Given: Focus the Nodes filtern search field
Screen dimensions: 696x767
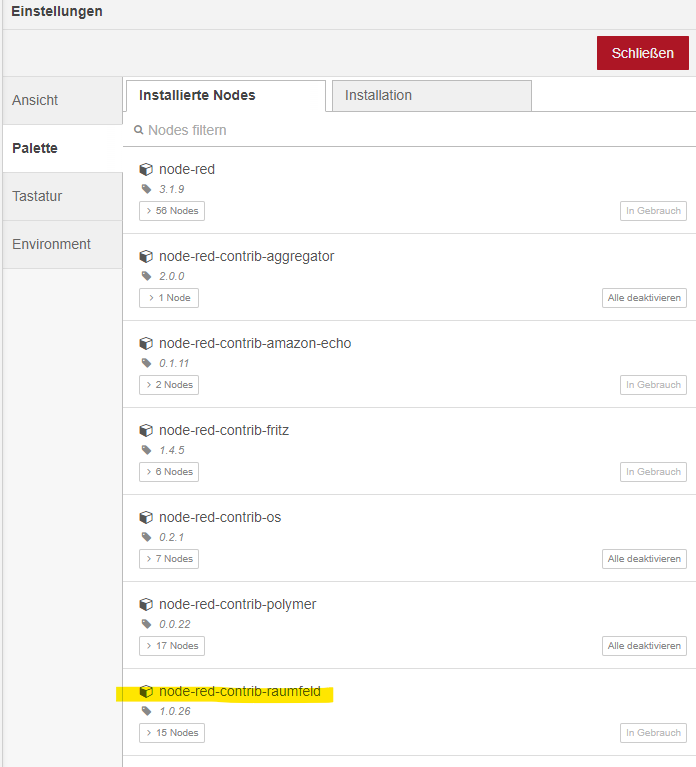Looking at the screenshot, I should pyautogui.click(x=411, y=131).
